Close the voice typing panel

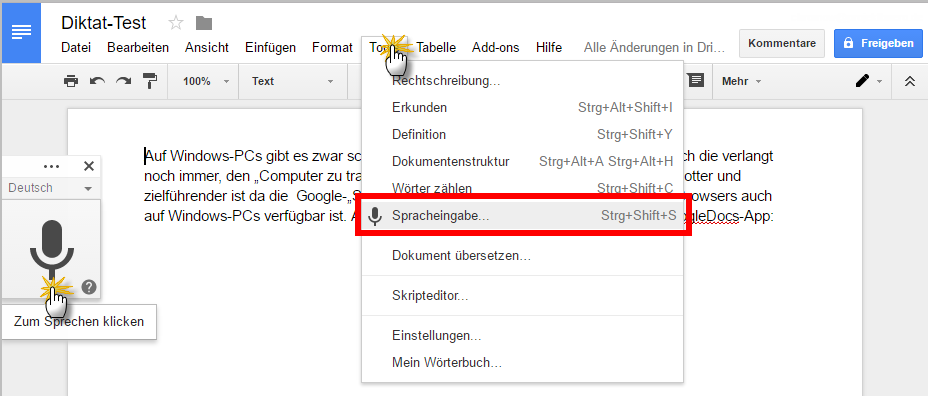[89, 166]
